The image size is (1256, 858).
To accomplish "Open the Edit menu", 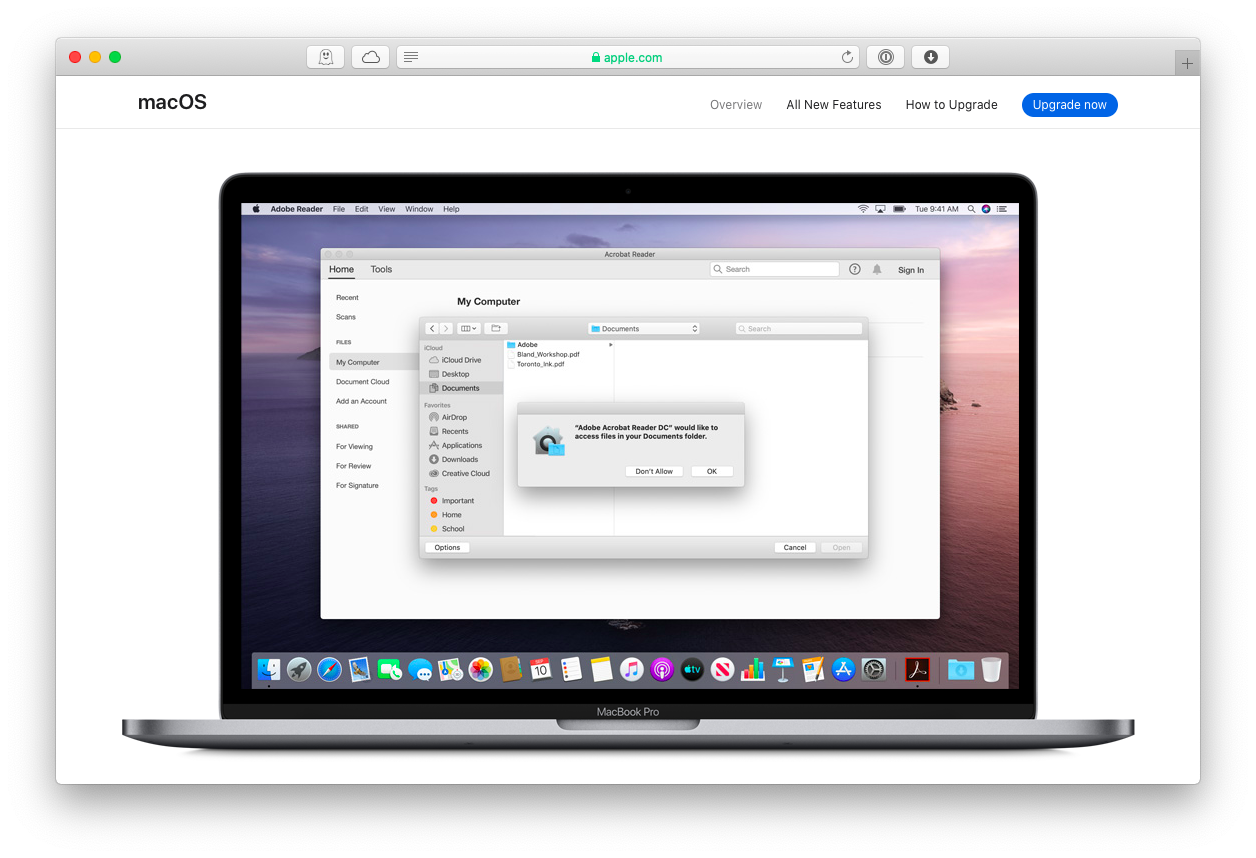I will pyautogui.click(x=361, y=209).
